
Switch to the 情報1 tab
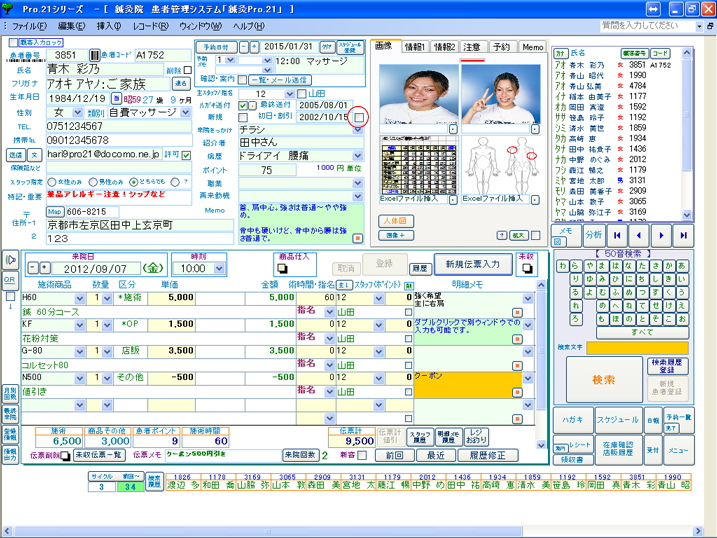point(415,47)
